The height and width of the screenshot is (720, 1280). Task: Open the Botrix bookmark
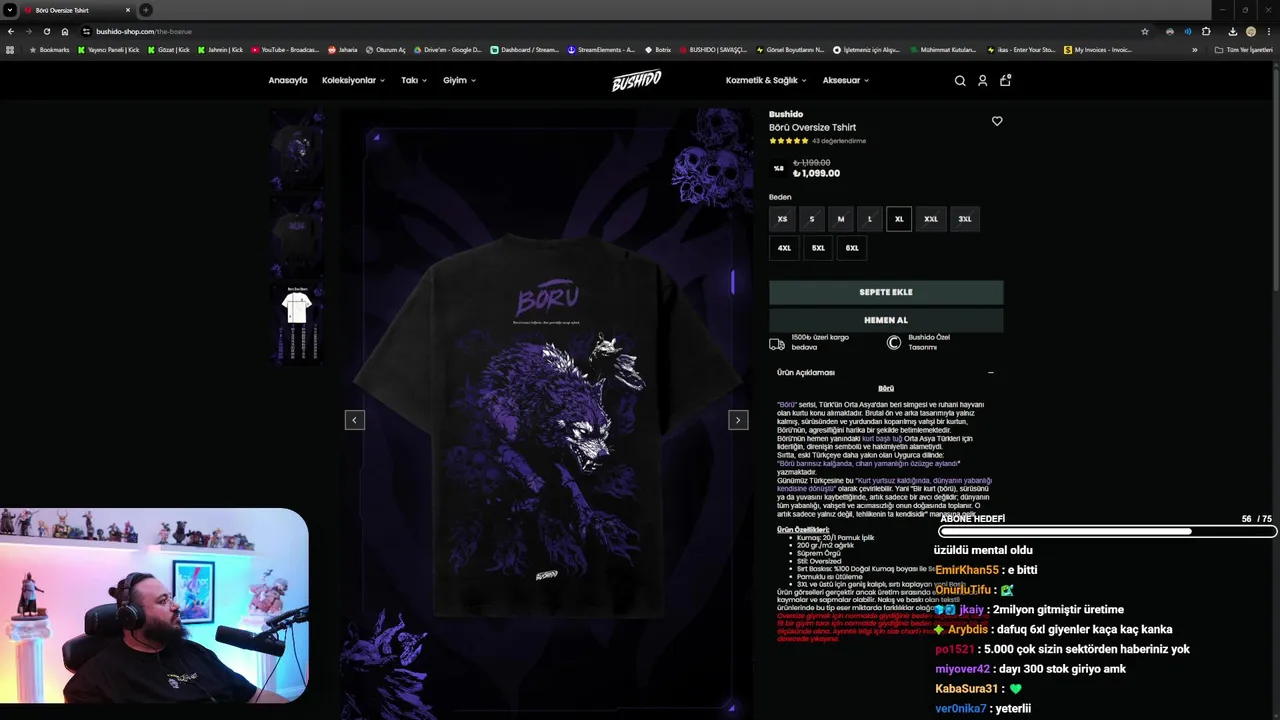(658, 50)
